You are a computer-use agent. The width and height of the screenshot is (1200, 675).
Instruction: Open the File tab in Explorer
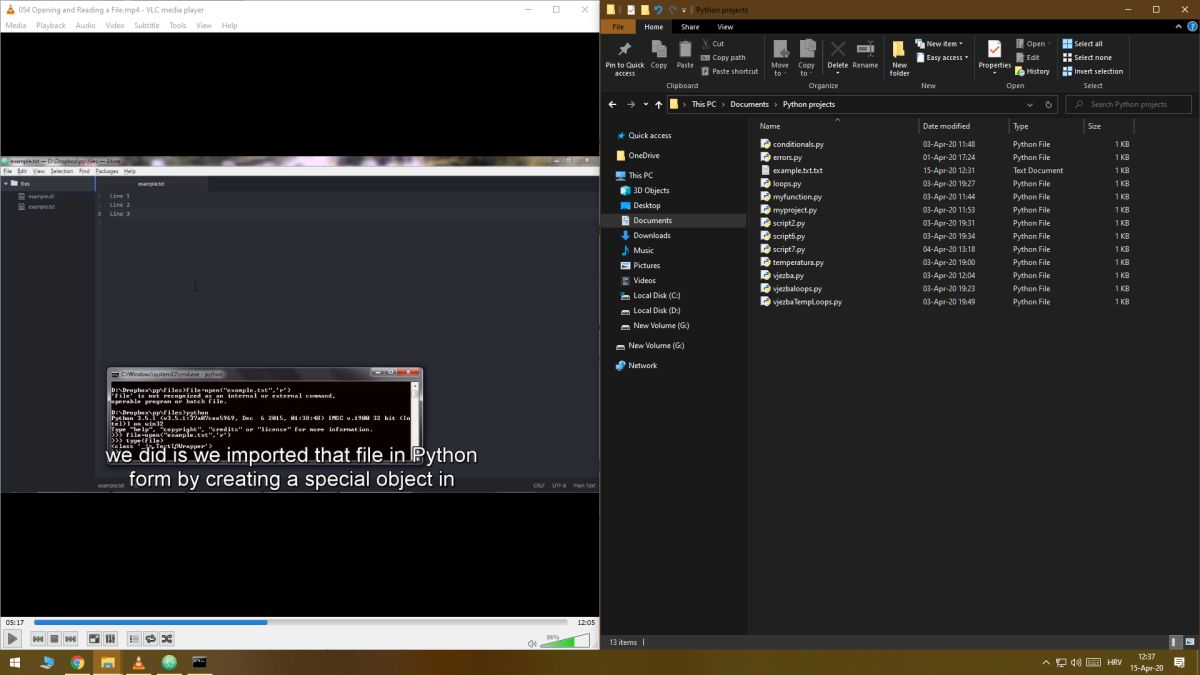click(x=618, y=27)
